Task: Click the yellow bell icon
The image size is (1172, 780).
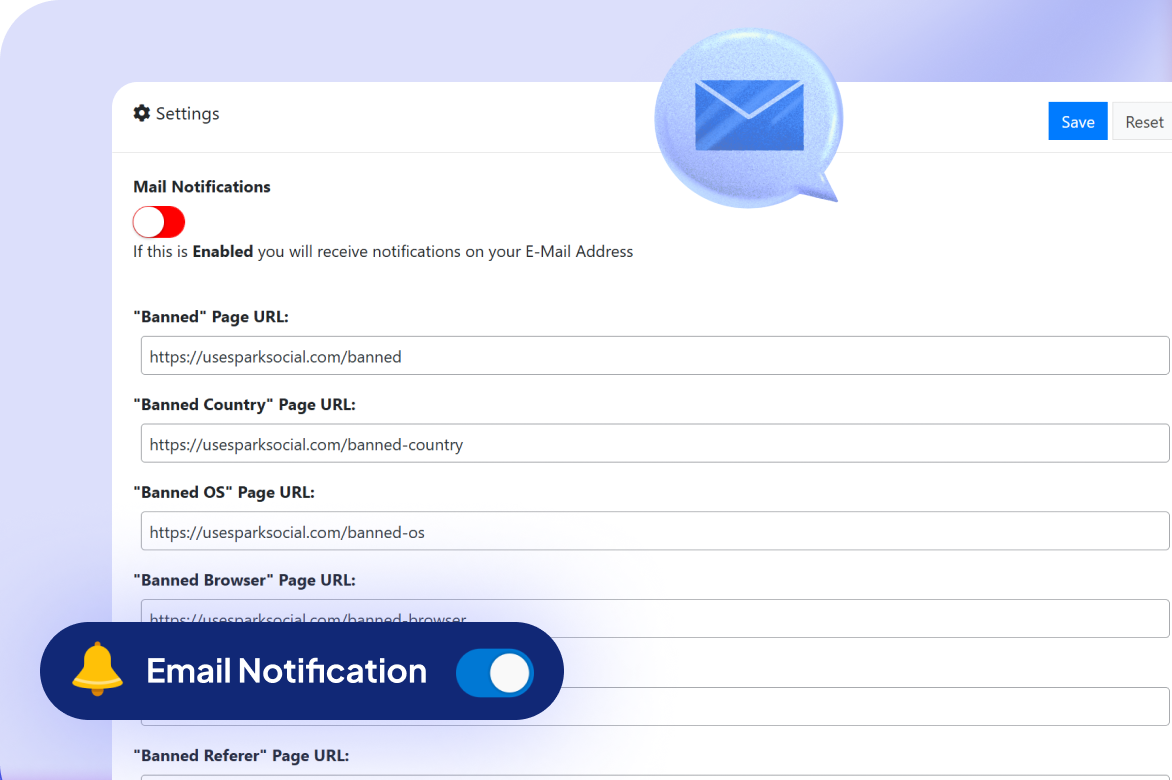Action: tap(97, 670)
